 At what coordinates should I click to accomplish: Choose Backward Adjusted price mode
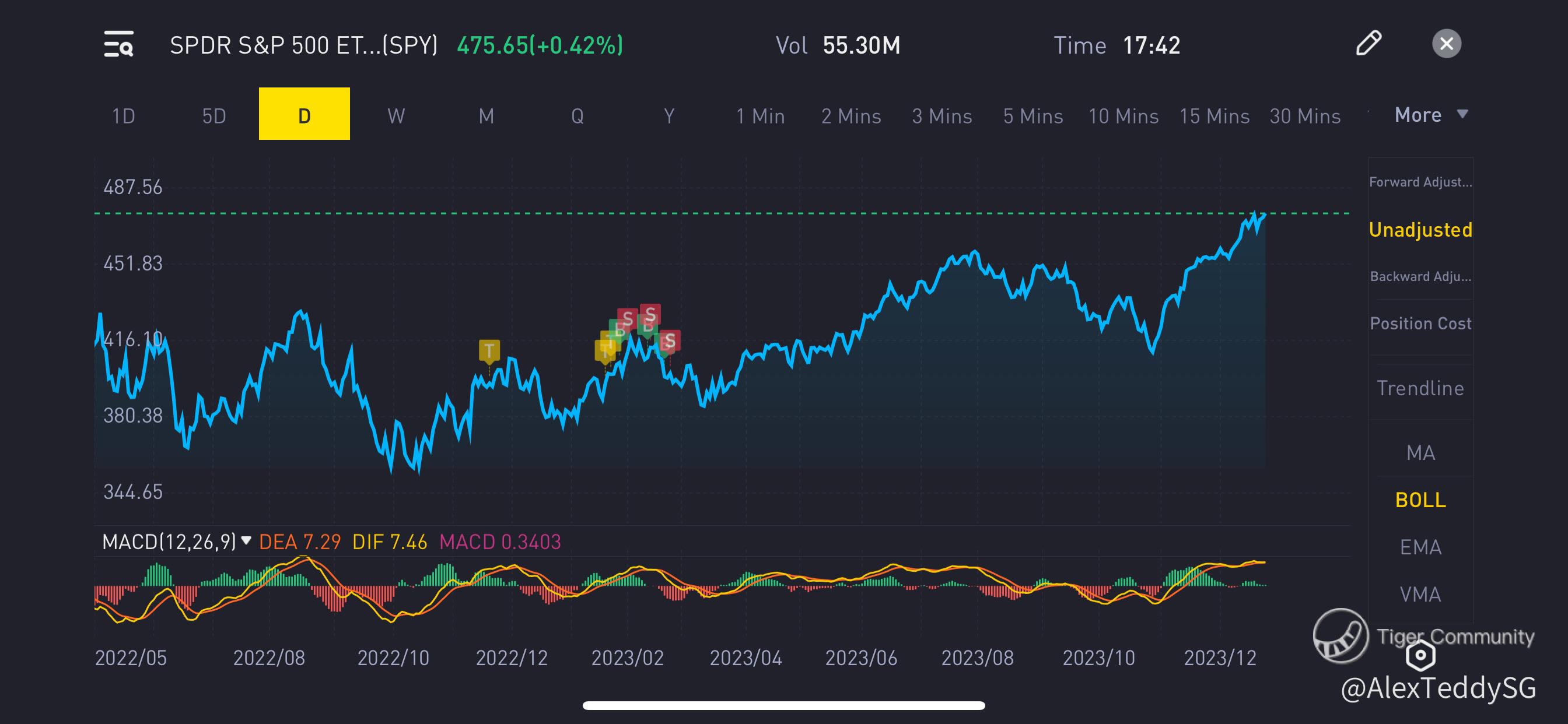coord(1420,276)
